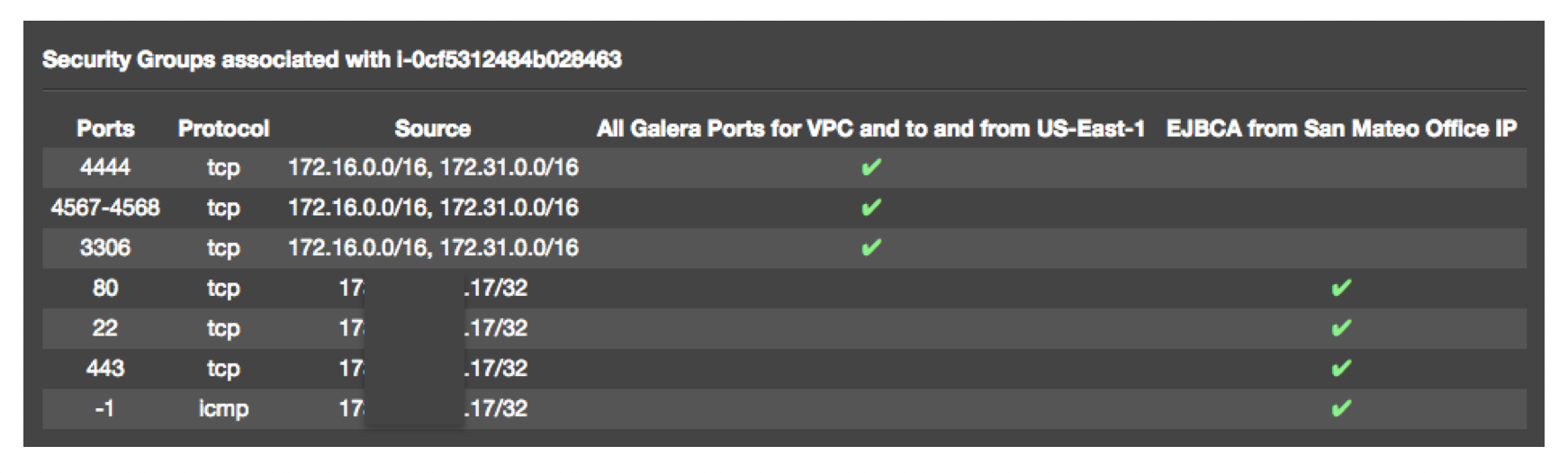This screenshot has width=1568, height=473.
Task: Select the 4444 port cell
Action: tap(105, 167)
